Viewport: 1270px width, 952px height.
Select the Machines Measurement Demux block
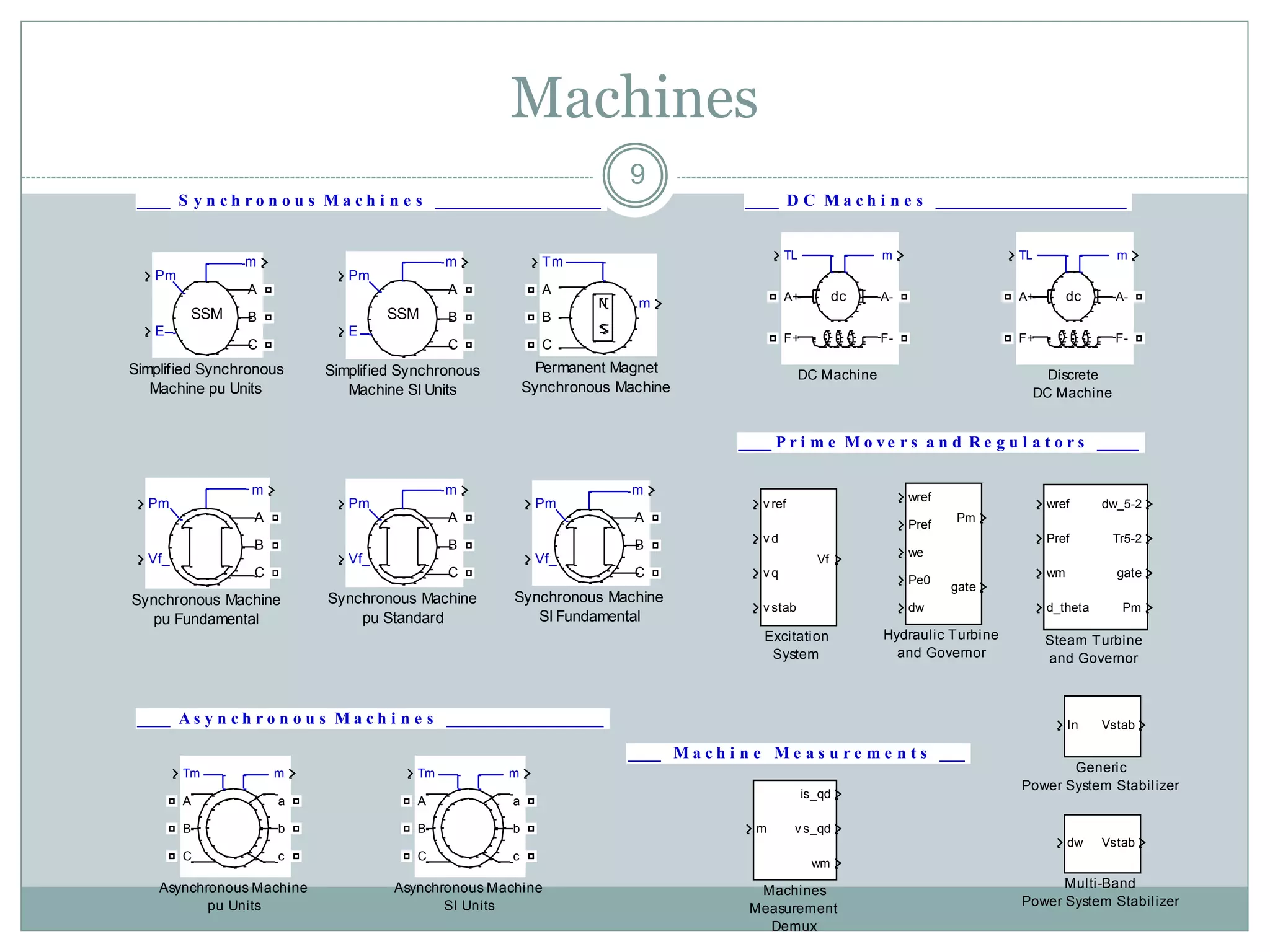tap(794, 829)
